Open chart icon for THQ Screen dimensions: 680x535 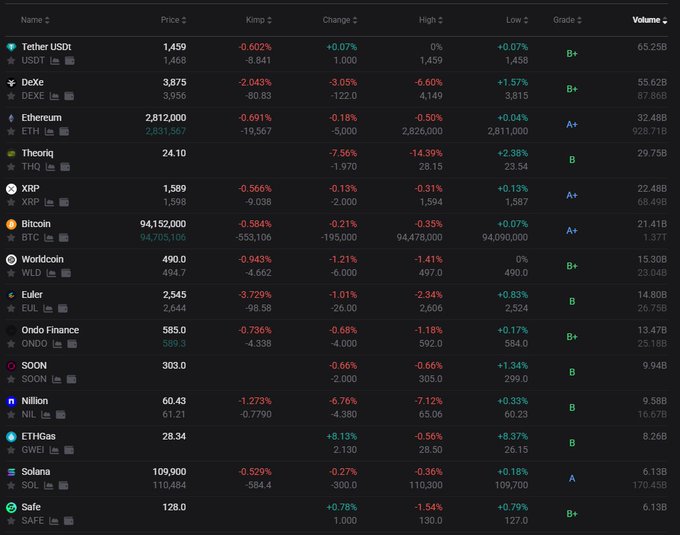point(51,167)
